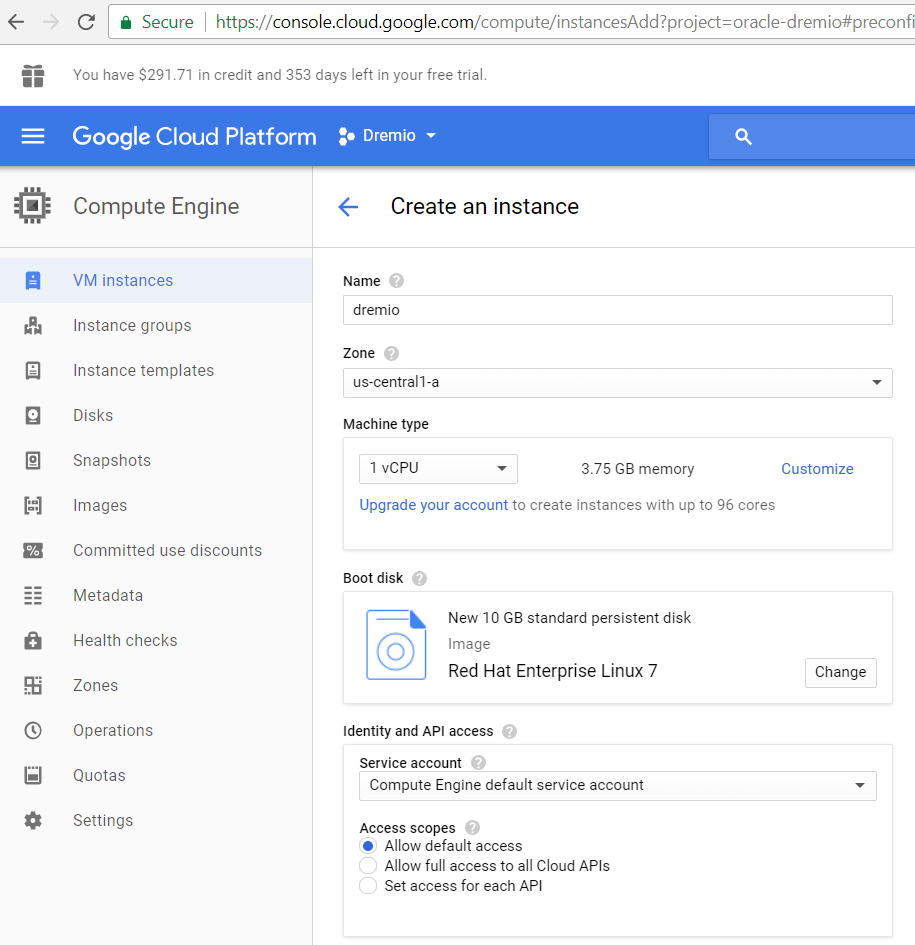915x945 pixels.
Task: Open Images sidebar item
Action: click(156, 505)
